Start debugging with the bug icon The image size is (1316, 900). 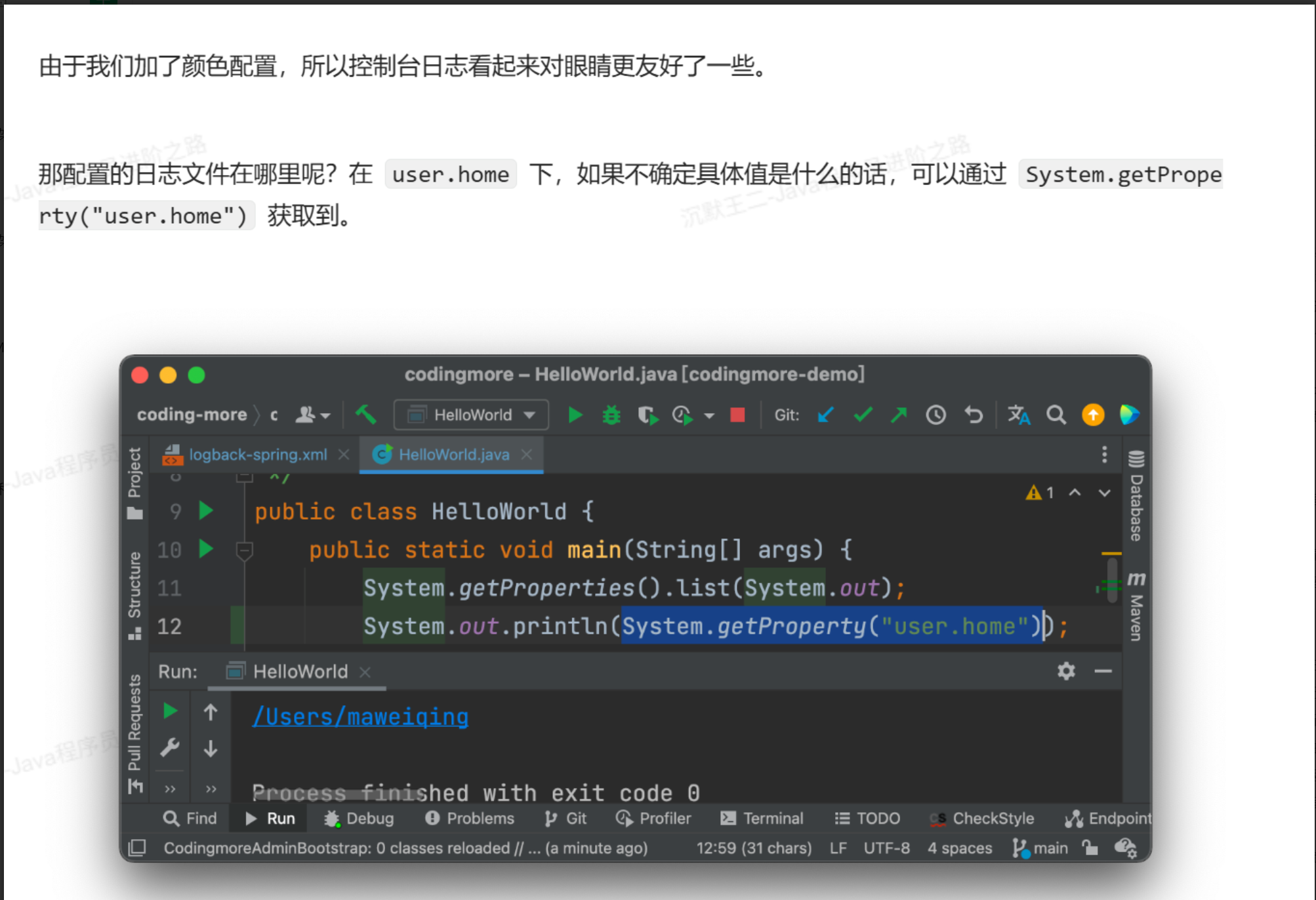point(611,415)
